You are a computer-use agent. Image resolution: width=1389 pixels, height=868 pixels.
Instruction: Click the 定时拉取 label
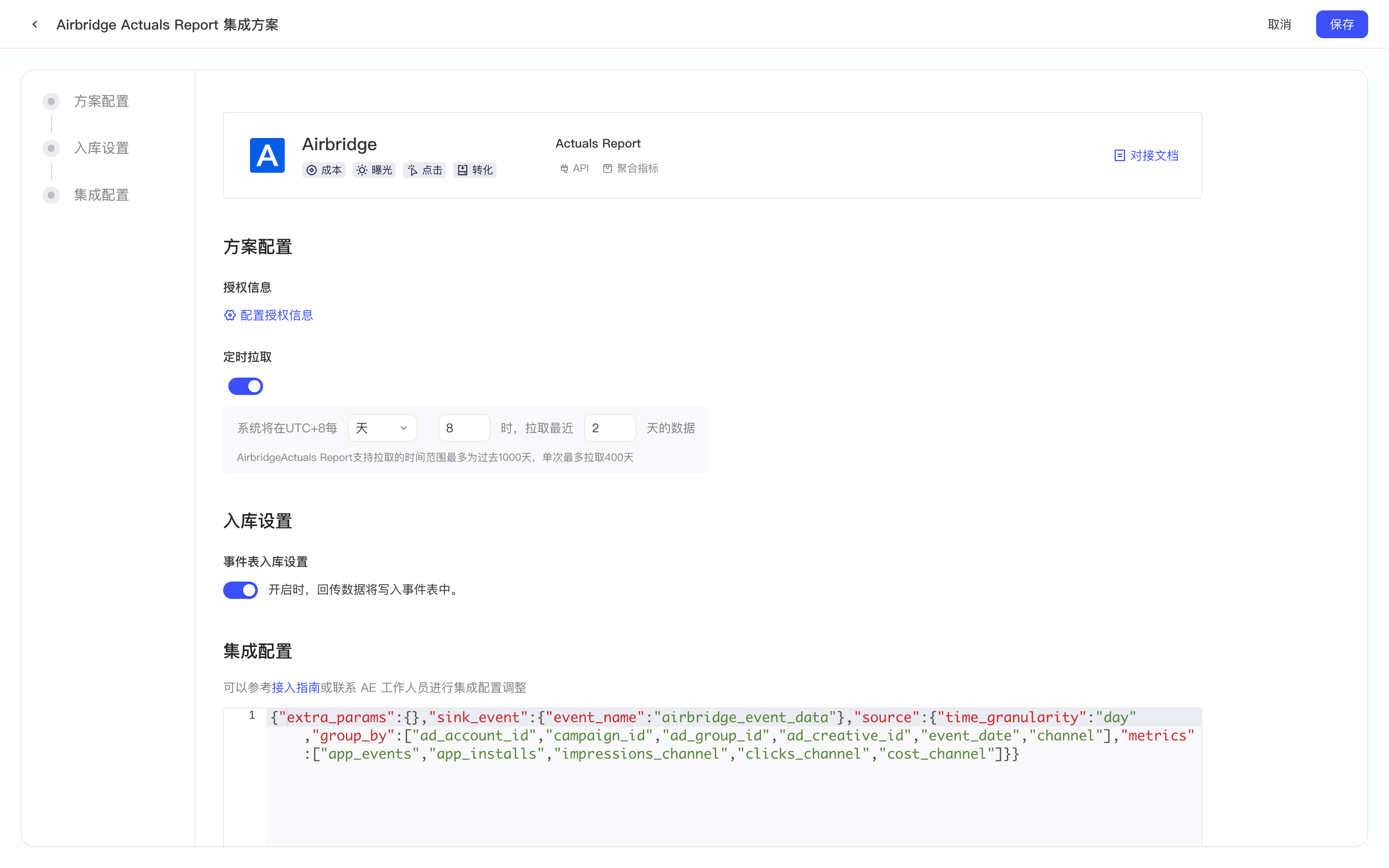(247, 357)
